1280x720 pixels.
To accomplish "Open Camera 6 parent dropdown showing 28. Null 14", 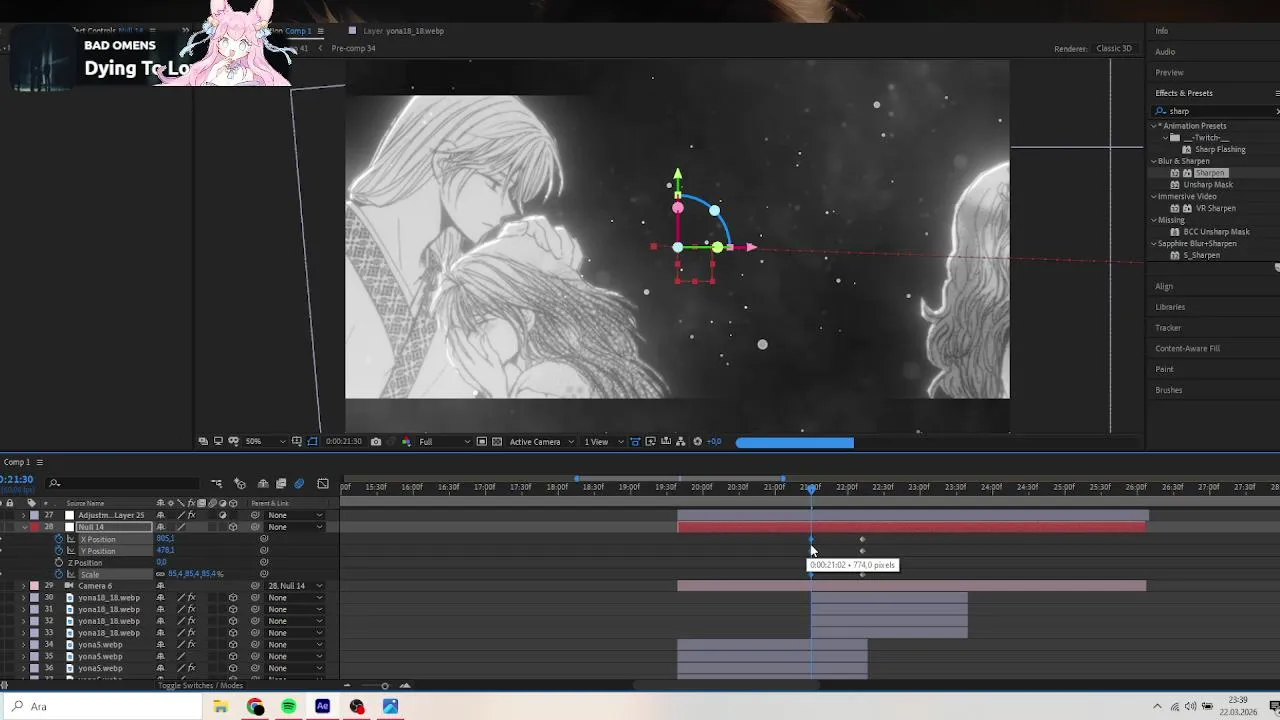I will pyautogui.click(x=296, y=586).
